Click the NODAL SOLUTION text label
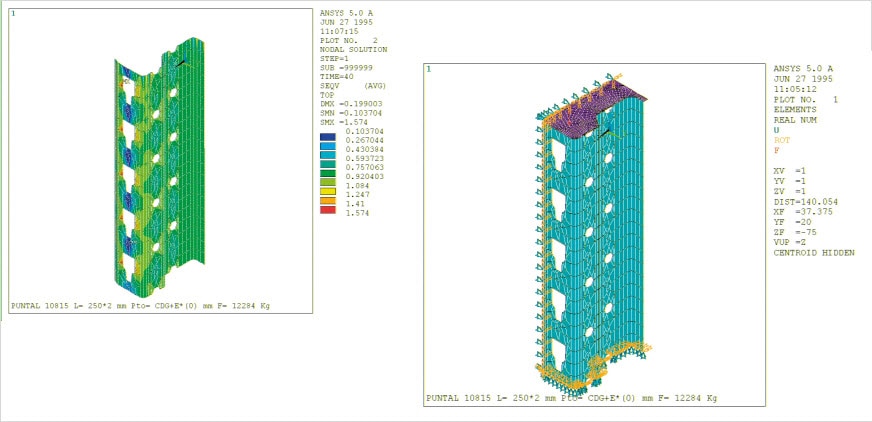872x422 pixels. tap(352, 49)
